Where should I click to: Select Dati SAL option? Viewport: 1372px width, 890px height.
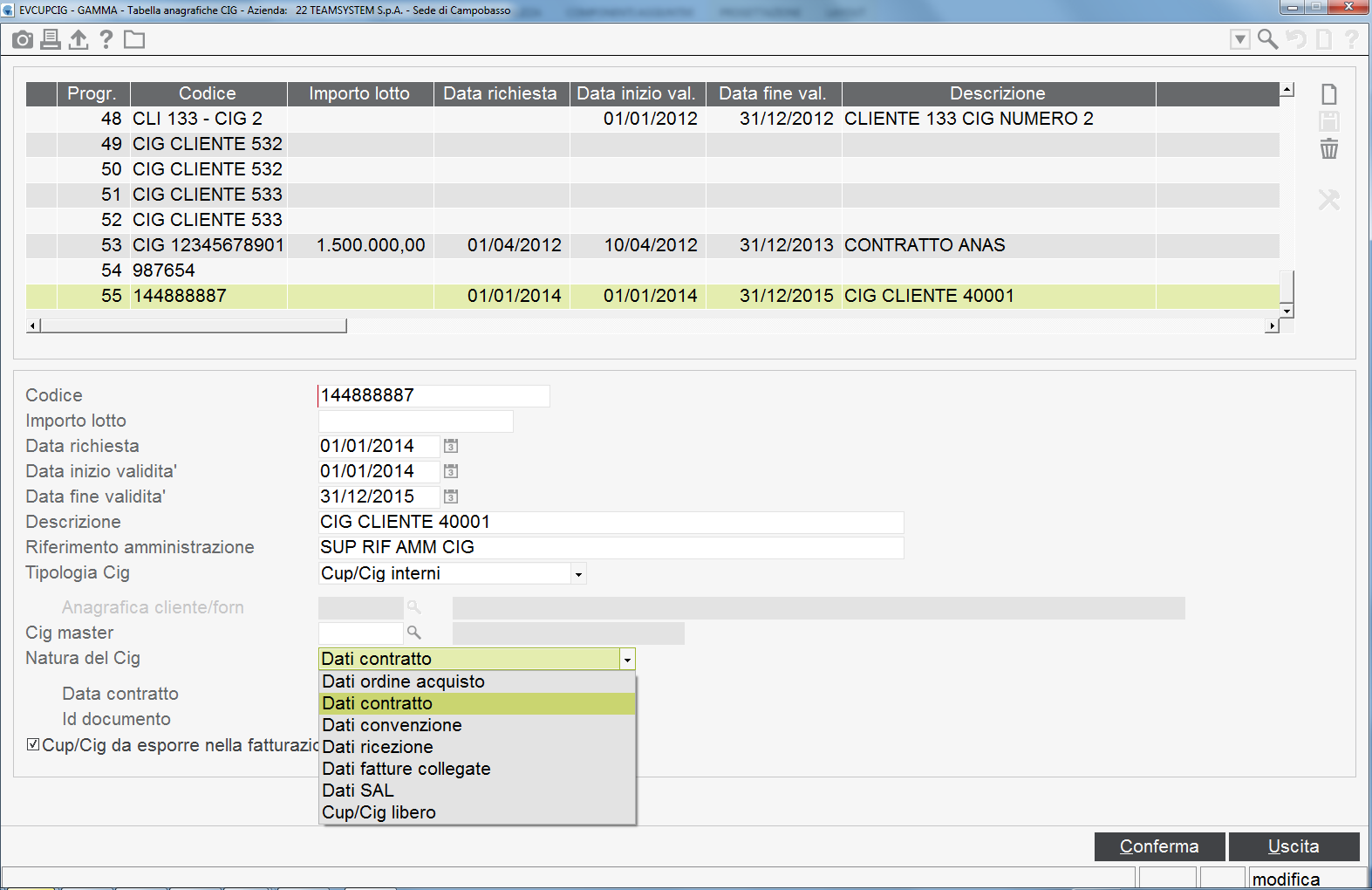[x=478, y=791]
